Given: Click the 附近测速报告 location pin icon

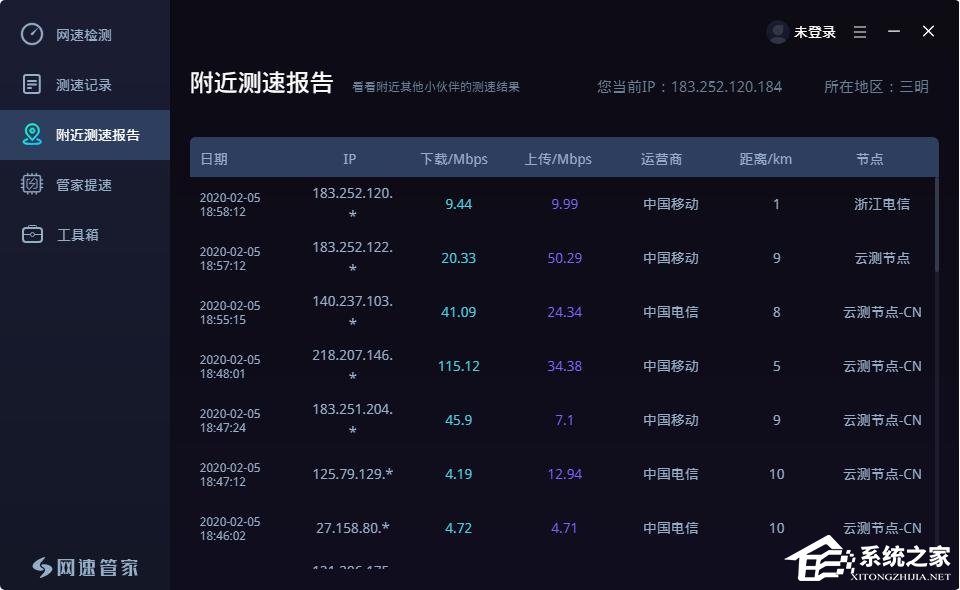Looking at the screenshot, I should 32,135.
